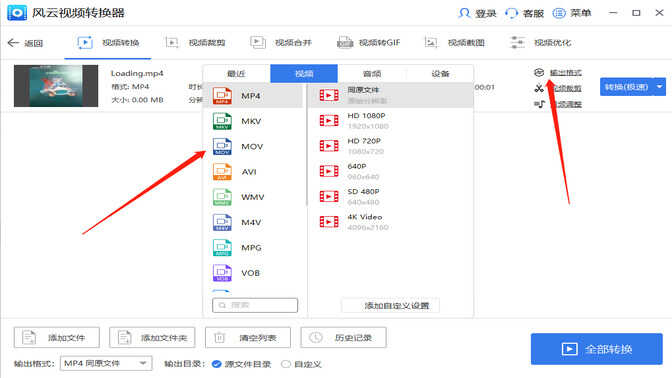Viewport: 672px width, 378px height.
Task: Click the 视频裁剪 scissors icon
Action: (x=539, y=88)
